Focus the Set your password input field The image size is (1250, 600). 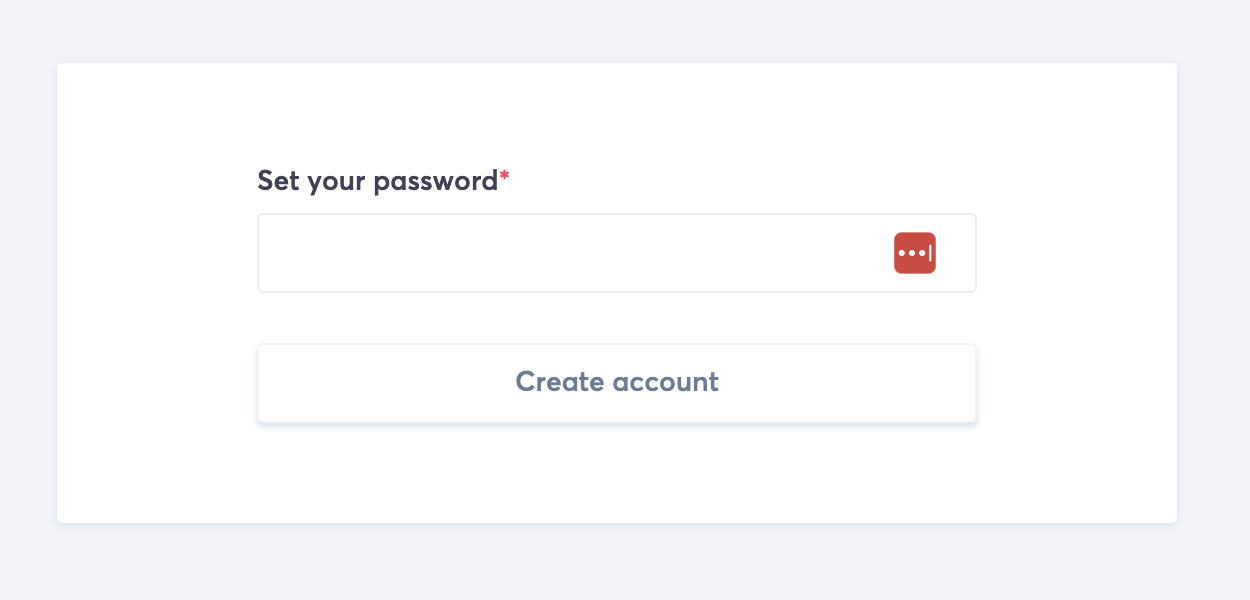point(570,253)
